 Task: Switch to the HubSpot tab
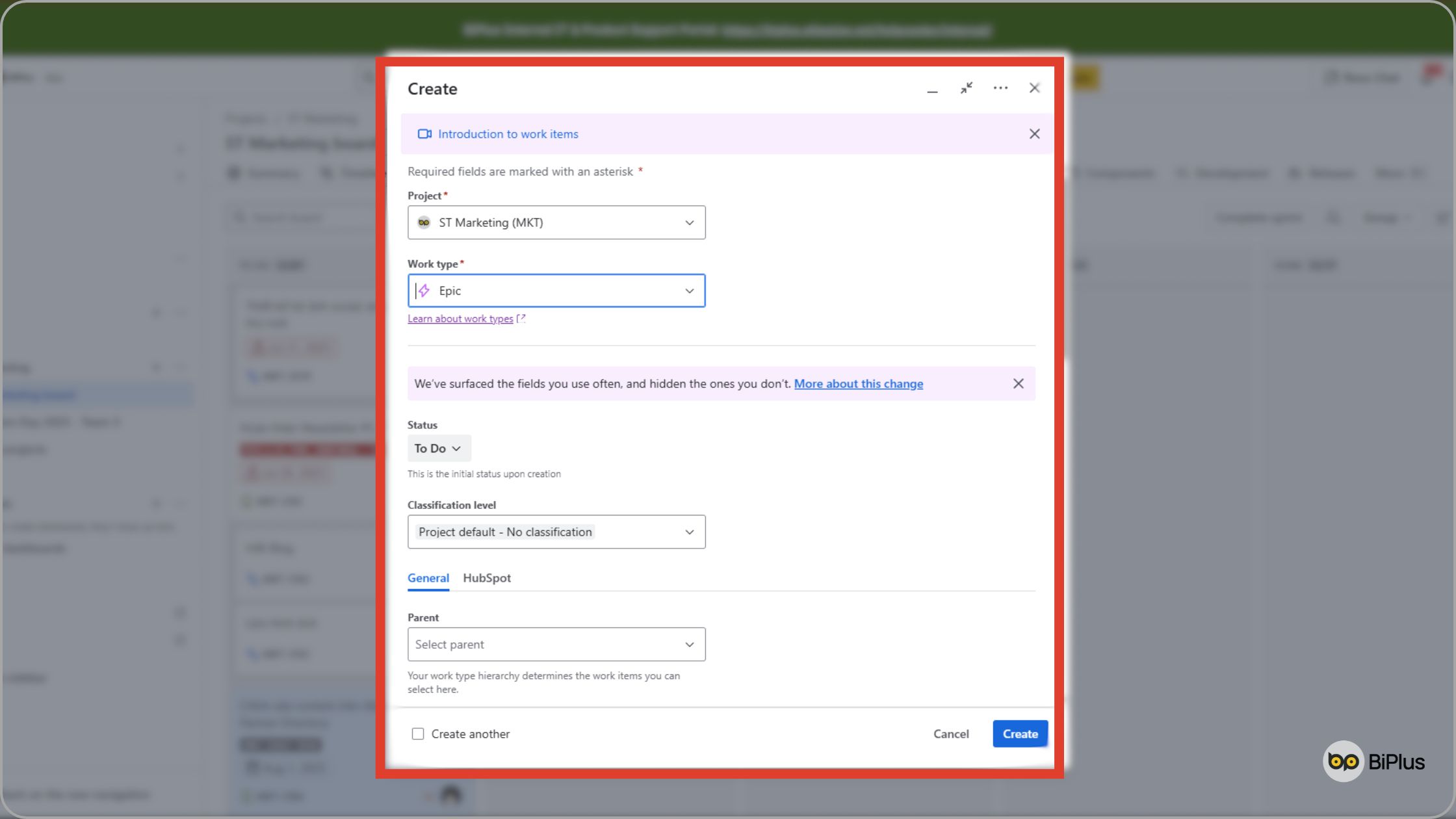click(487, 578)
